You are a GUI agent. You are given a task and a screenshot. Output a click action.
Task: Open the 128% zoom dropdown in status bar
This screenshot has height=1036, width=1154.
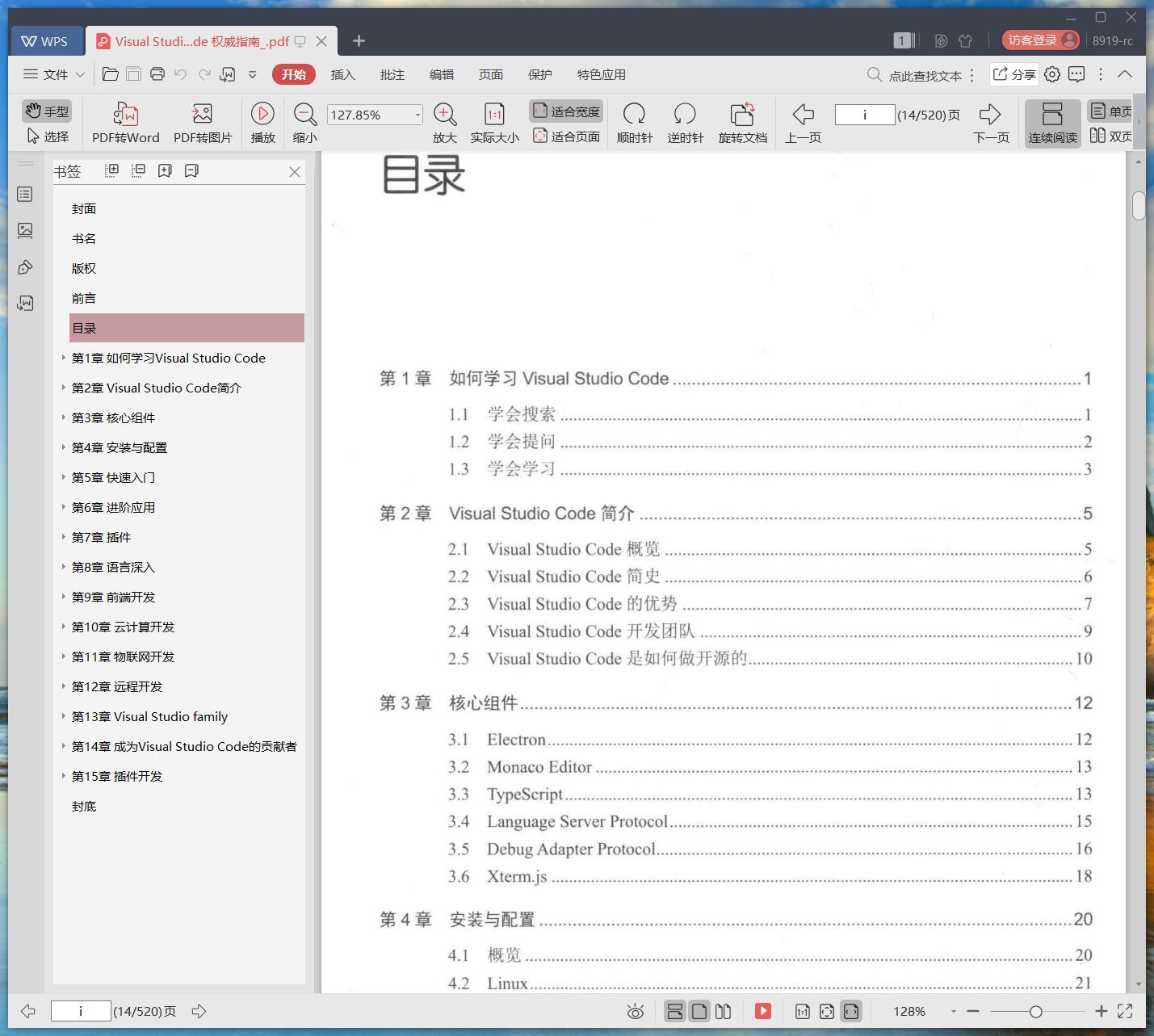point(953,1011)
